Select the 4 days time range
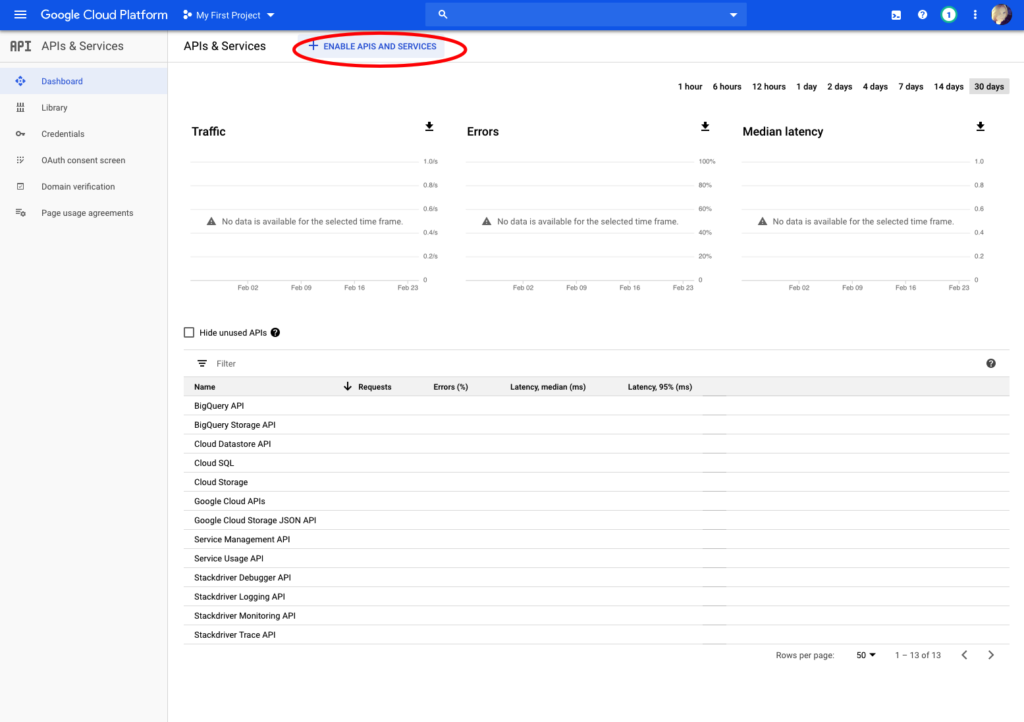1024x722 pixels. pos(875,86)
